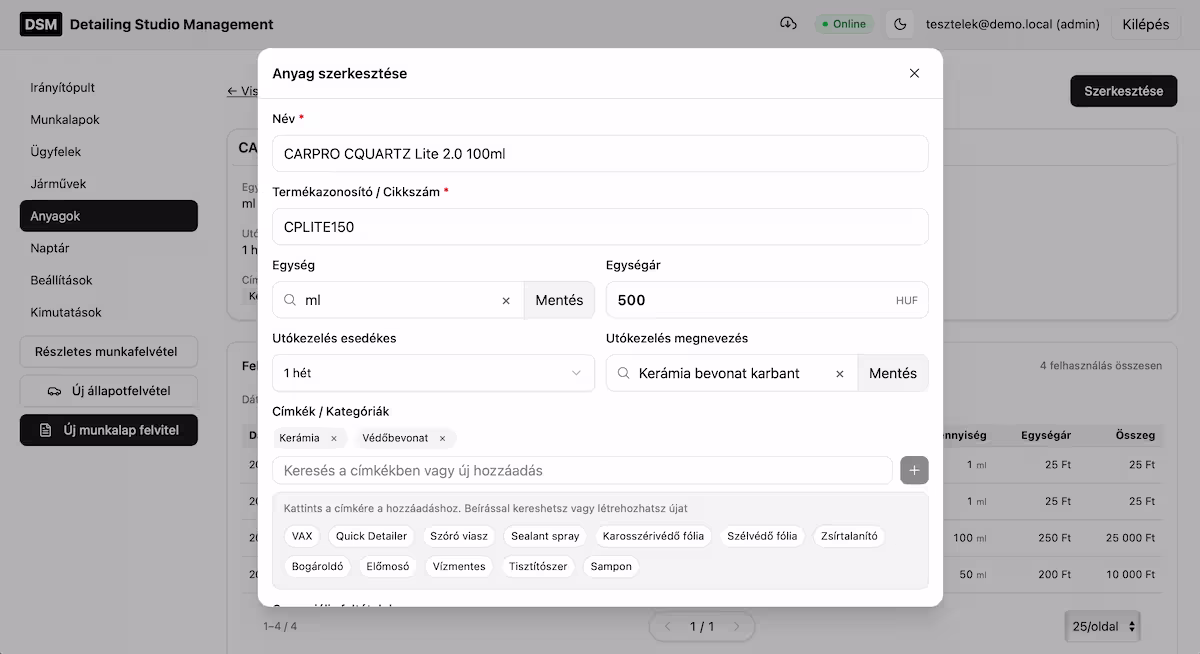Image resolution: width=1200 pixels, height=654 pixels.
Task: Click Új állapotfelvétel button
Action: point(109,391)
